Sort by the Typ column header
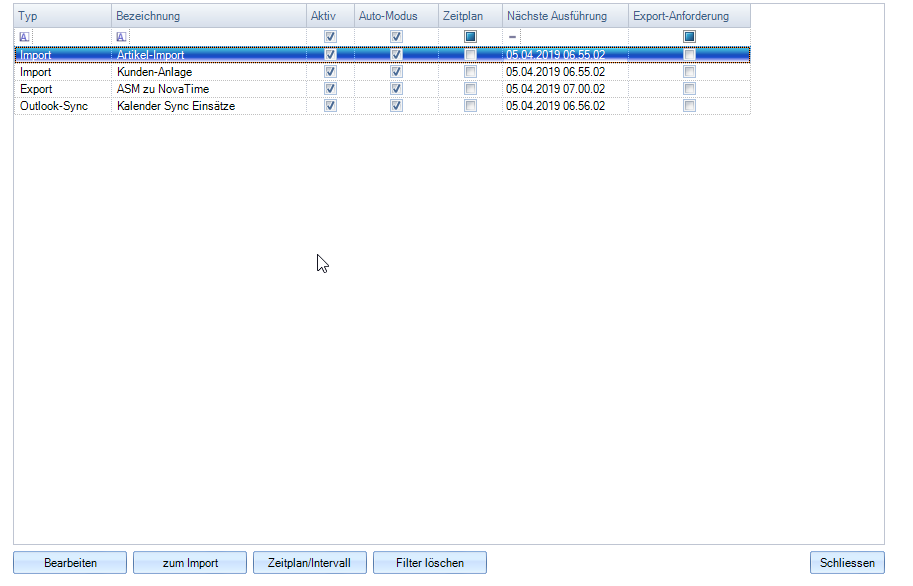 coord(62,17)
